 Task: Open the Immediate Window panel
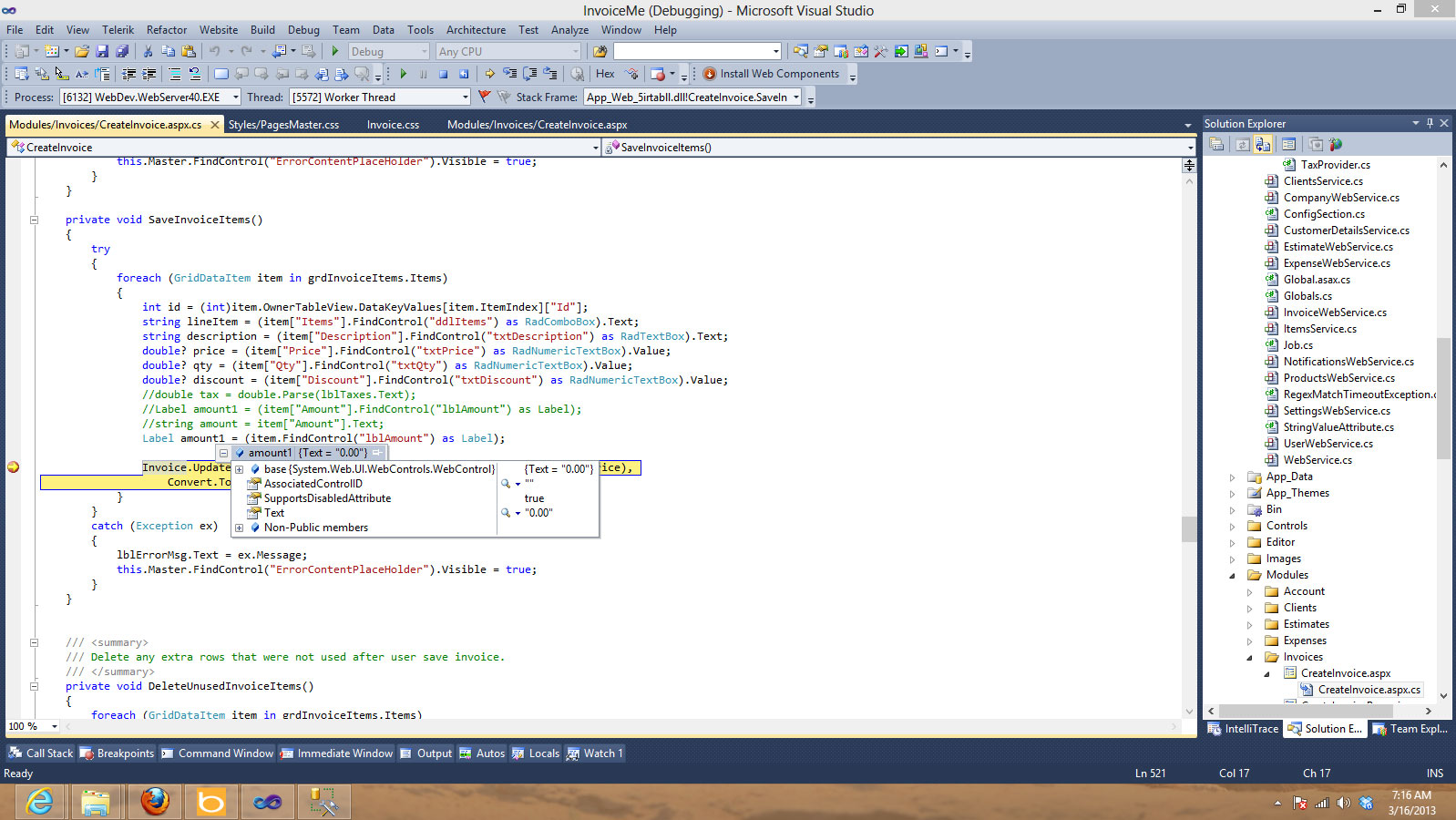click(336, 753)
